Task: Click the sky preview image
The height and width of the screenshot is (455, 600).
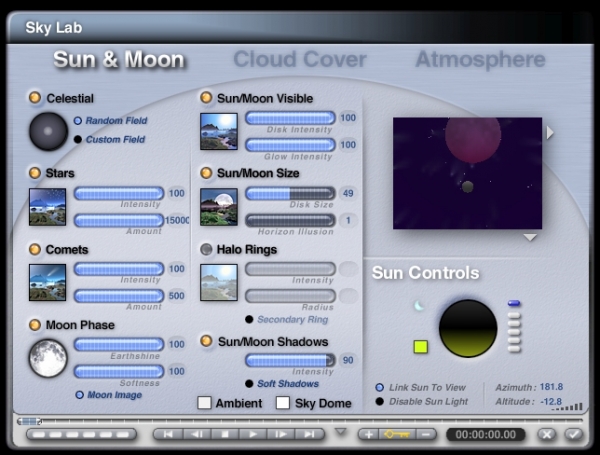Action: [x=467, y=173]
